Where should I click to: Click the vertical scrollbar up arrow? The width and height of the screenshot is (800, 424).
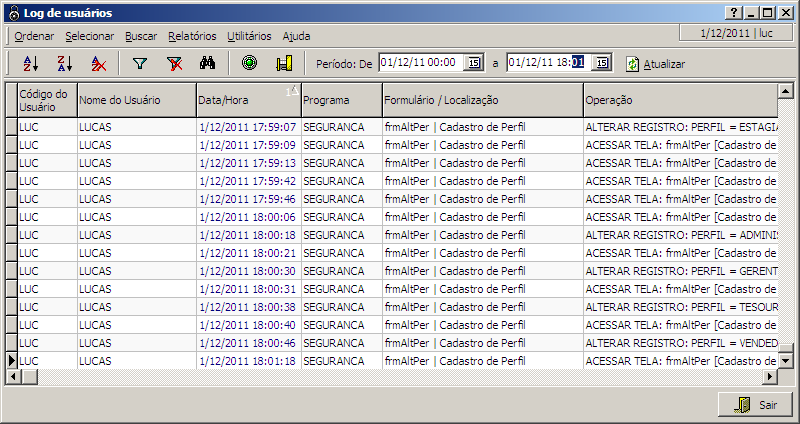786,91
